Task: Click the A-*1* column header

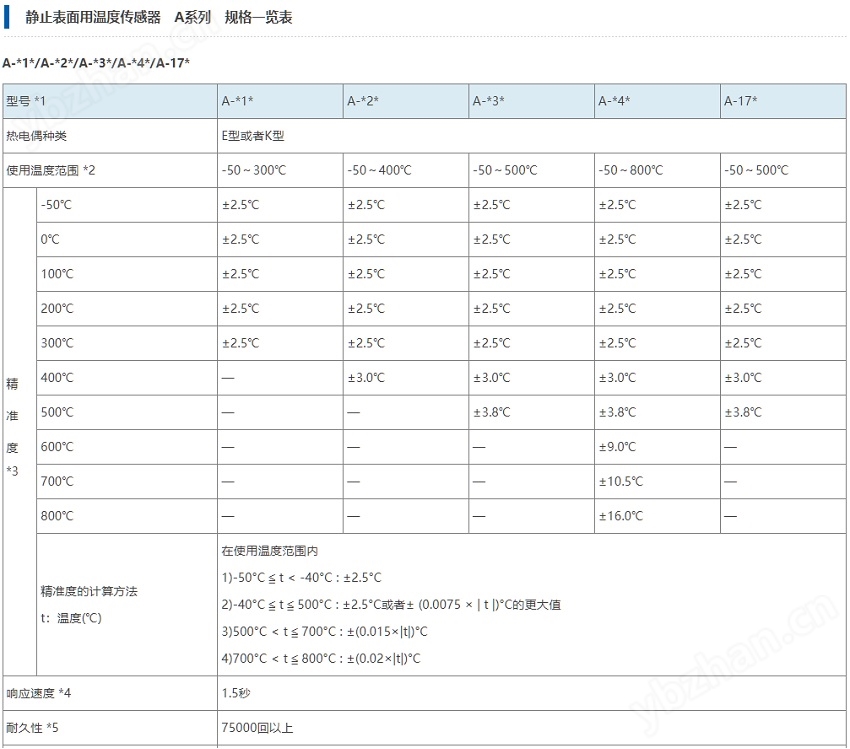Action: click(280, 101)
